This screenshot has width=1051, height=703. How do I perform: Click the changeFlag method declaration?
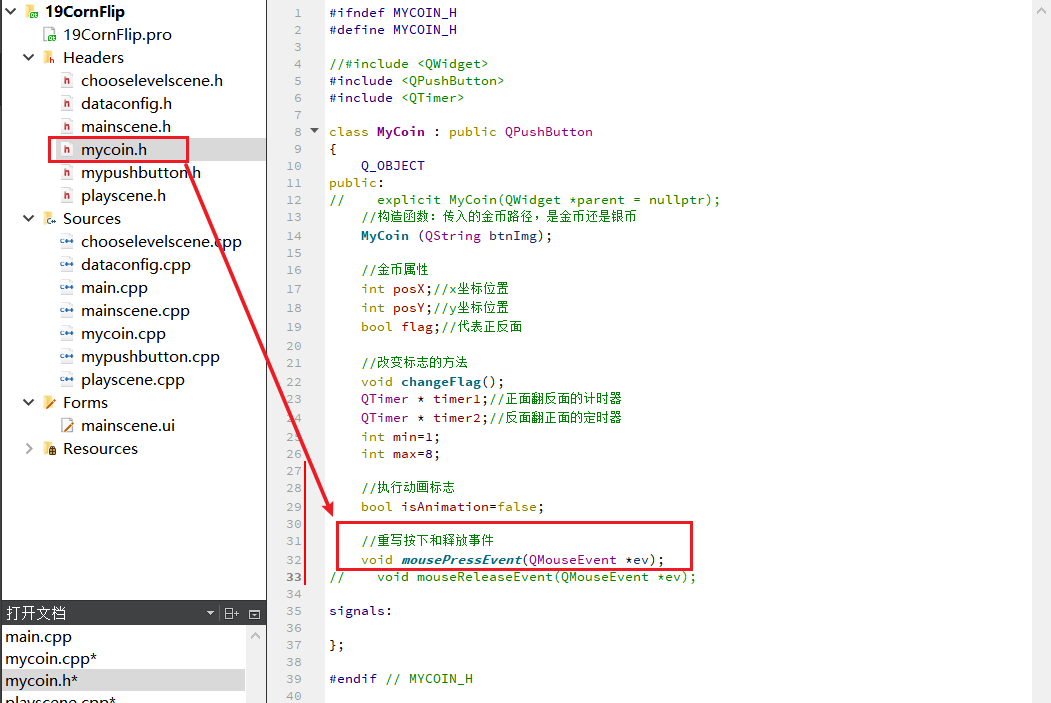(x=432, y=382)
